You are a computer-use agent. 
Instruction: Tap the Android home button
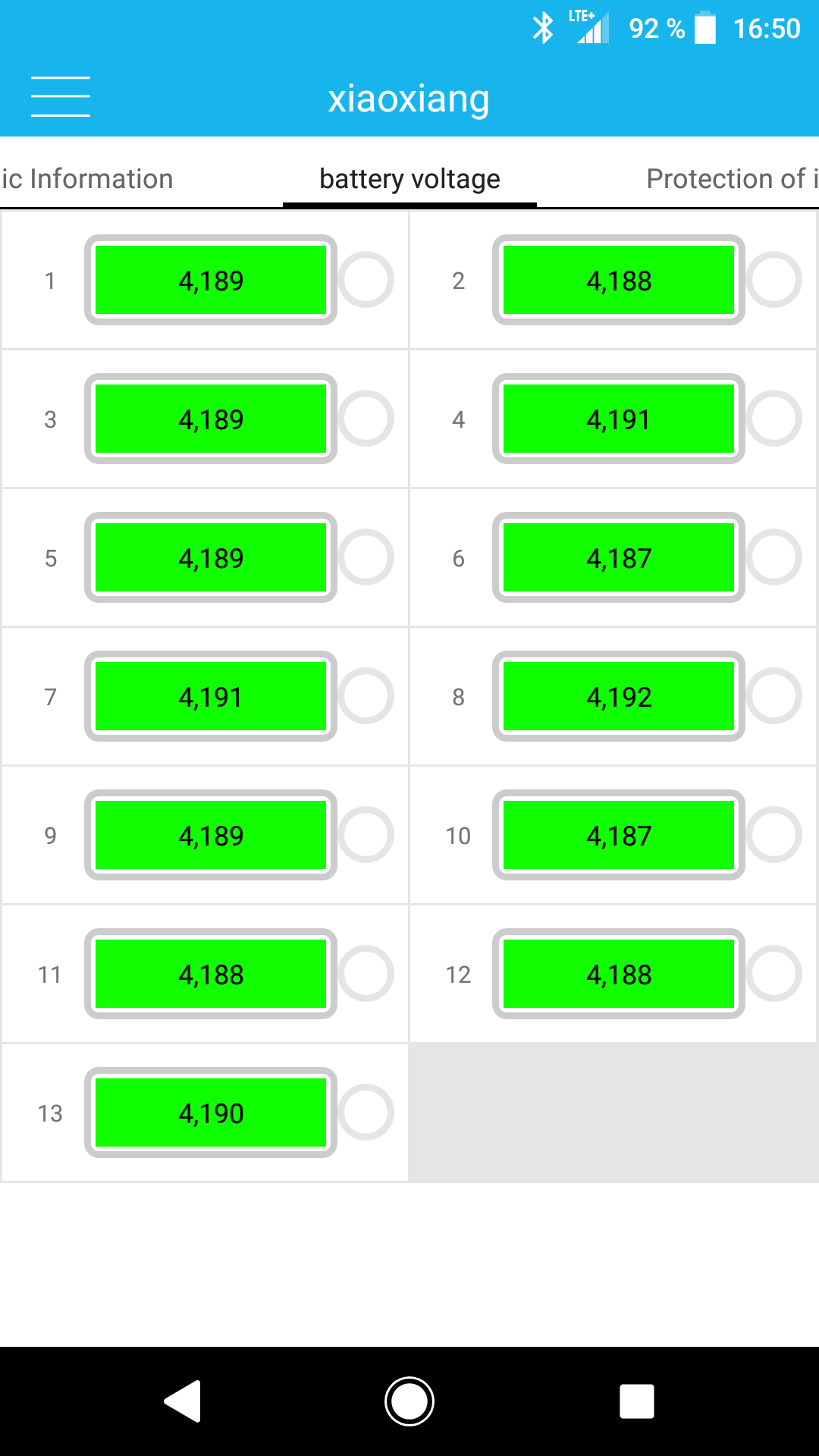[x=409, y=1401]
